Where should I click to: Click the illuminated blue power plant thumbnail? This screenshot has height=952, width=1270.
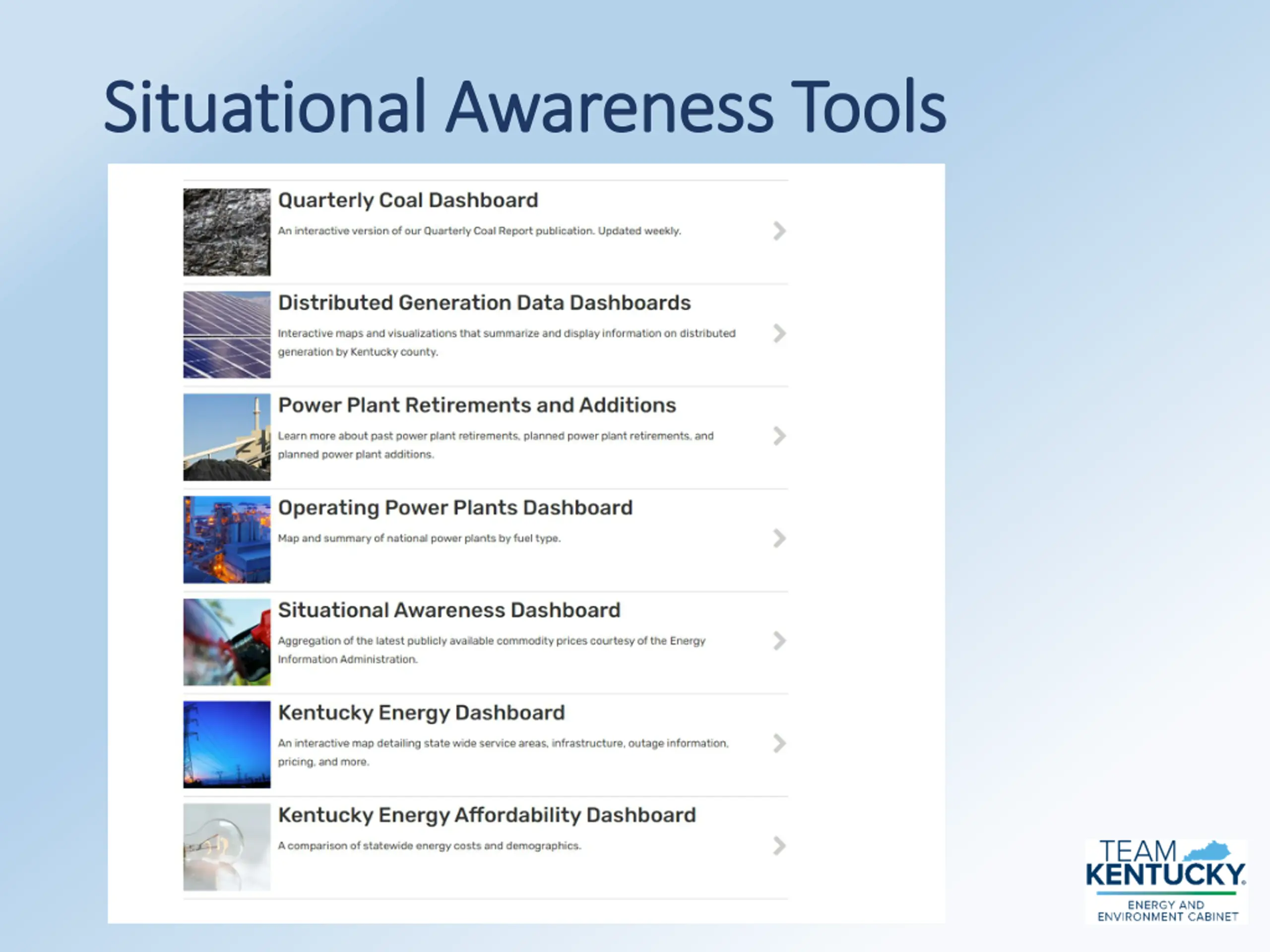click(x=227, y=540)
